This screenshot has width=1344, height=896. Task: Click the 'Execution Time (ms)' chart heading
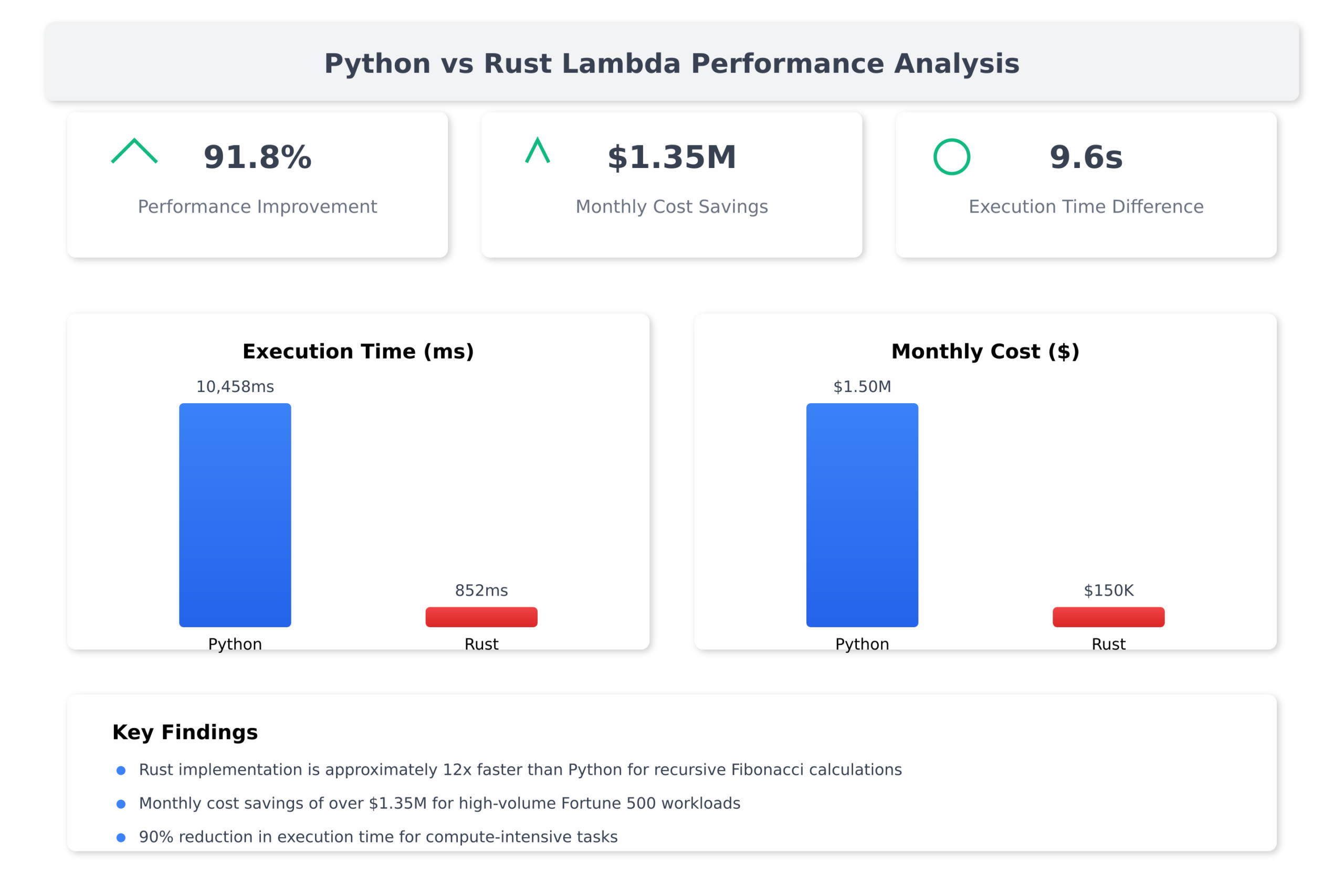pyautogui.click(x=358, y=352)
